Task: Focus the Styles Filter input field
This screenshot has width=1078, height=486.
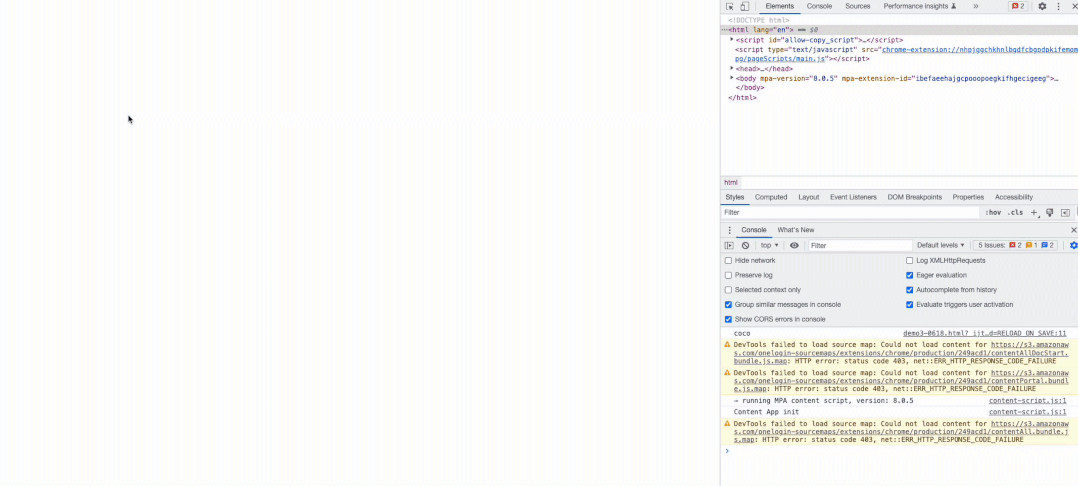Action: pos(850,213)
